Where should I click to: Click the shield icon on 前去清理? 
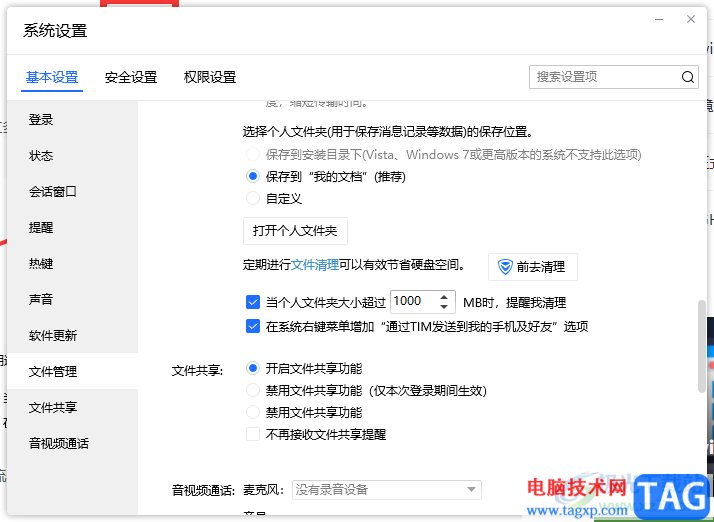point(505,267)
